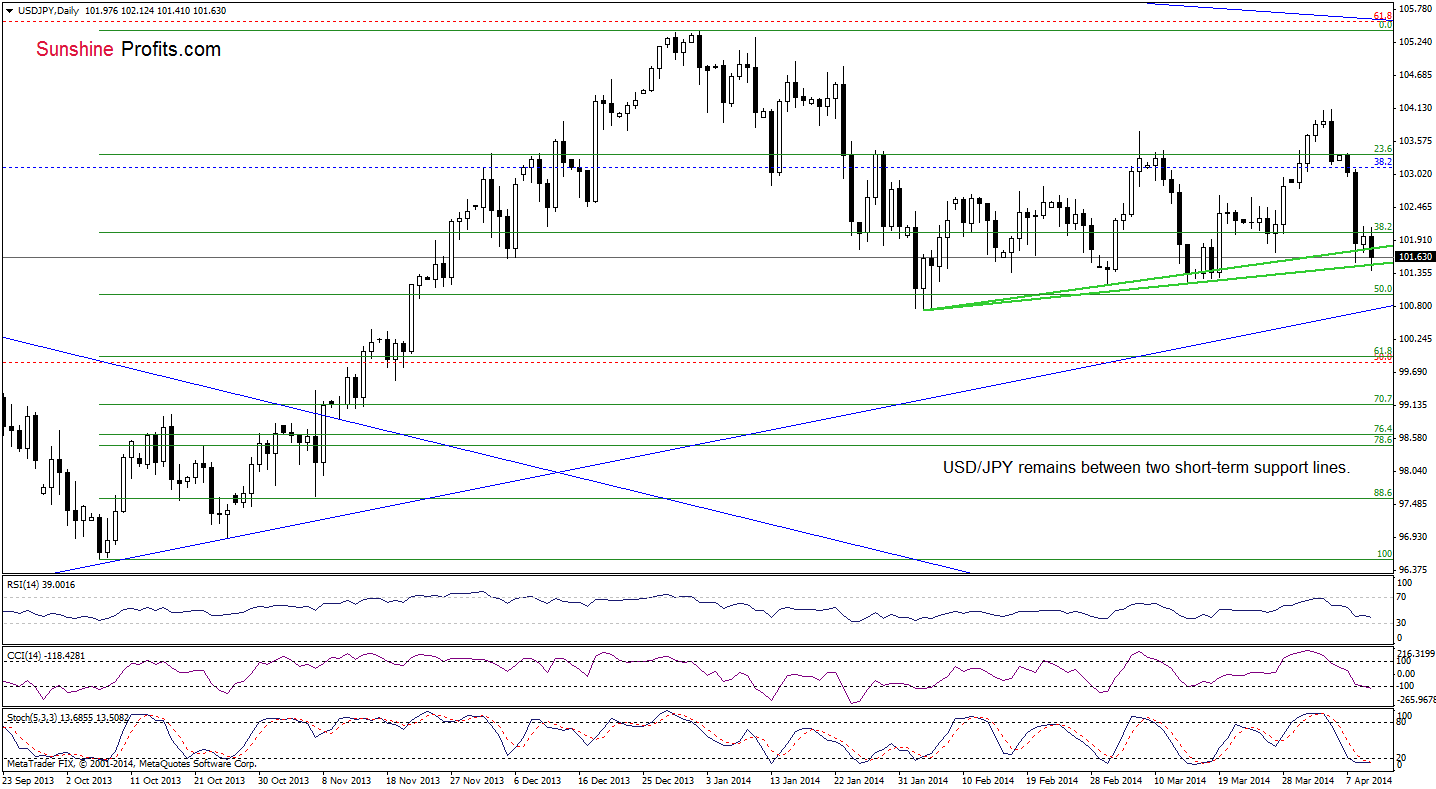
Task: Click the Sunshine Profits.com logo text
Action: pyautogui.click(x=129, y=49)
